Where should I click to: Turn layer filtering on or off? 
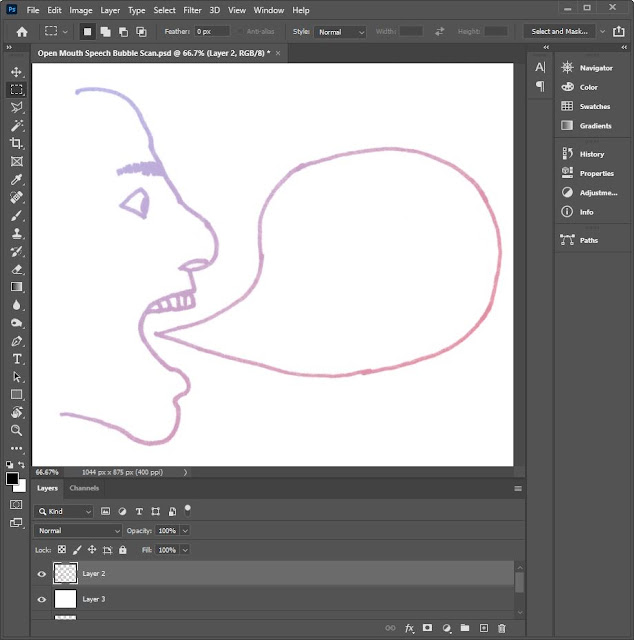(x=187, y=510)
